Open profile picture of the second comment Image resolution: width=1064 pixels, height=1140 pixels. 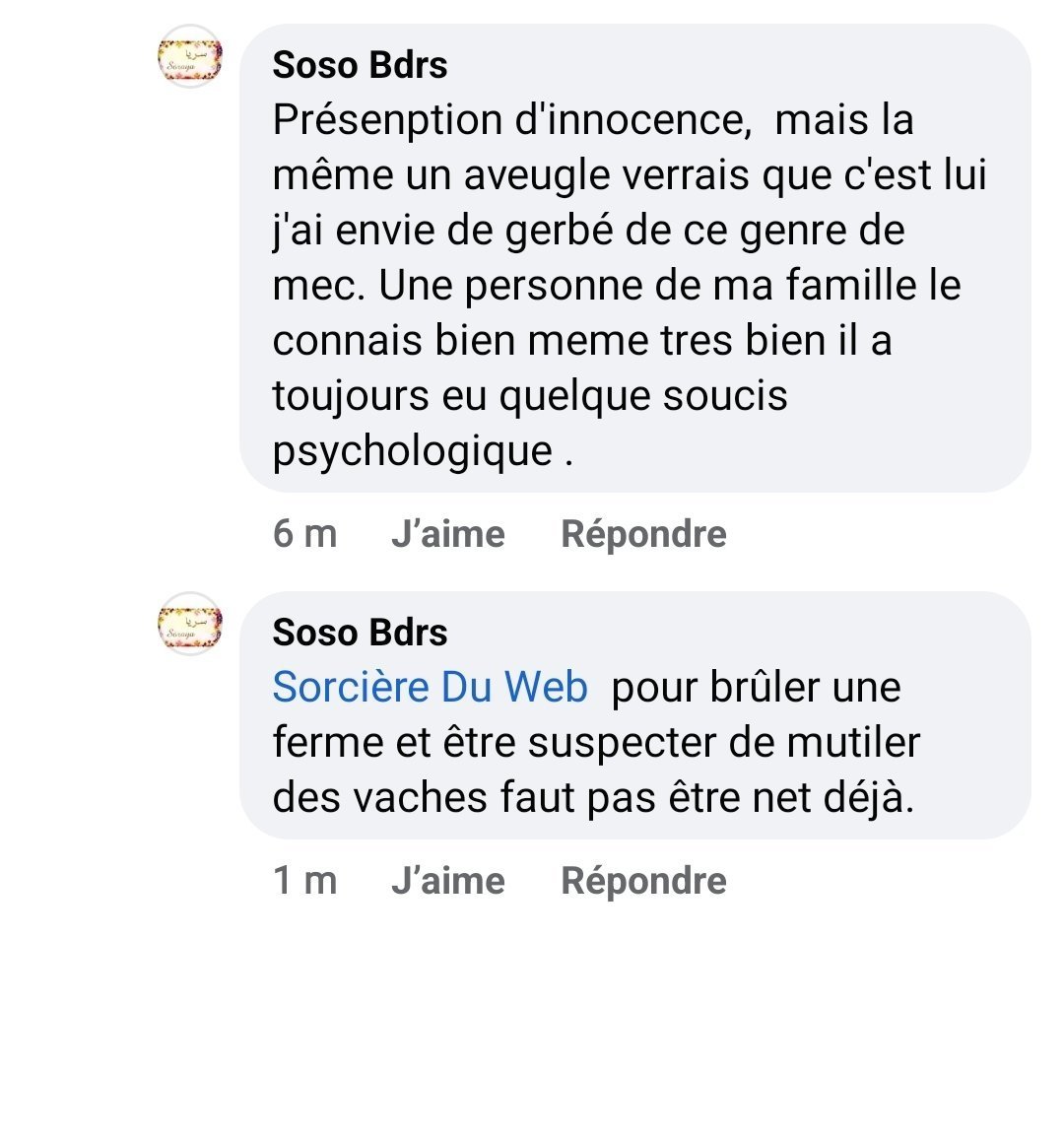click(x=190, y=625)
